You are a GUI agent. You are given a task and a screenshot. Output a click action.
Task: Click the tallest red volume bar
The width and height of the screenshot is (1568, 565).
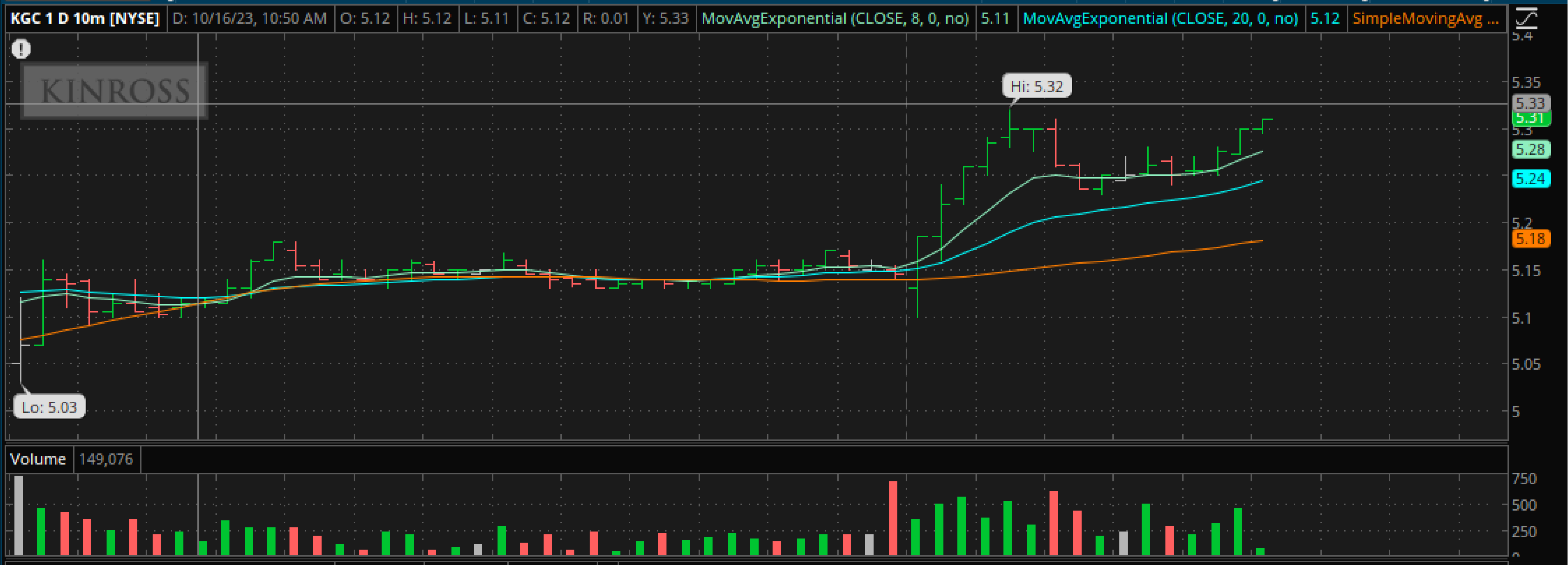pos(893,518)
